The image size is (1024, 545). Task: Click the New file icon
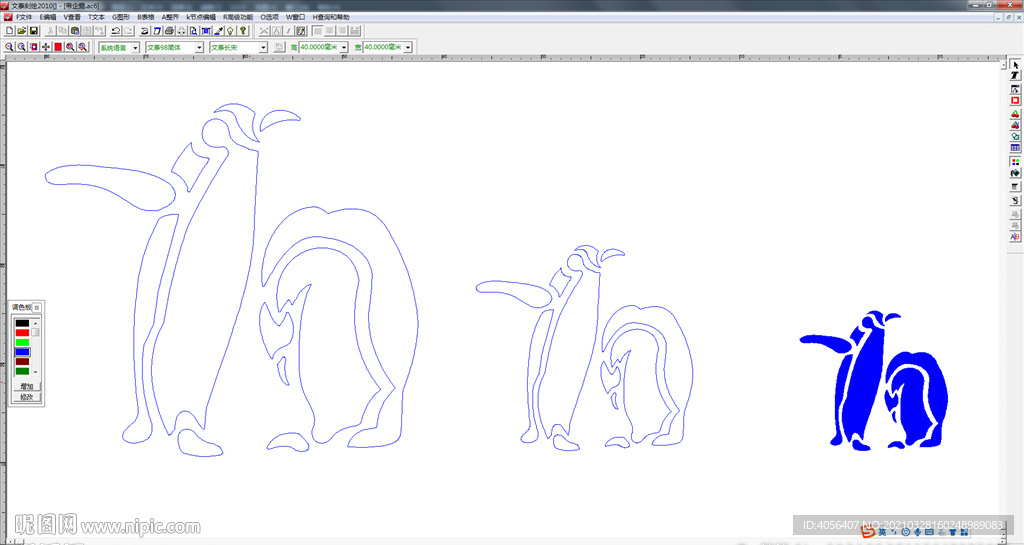[x=9, y=31]
